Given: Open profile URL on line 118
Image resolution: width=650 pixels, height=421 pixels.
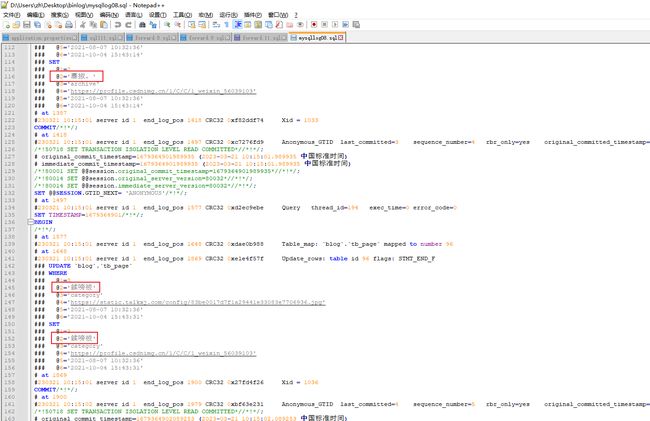Looking at the screenshot, I should click(163, 91).
